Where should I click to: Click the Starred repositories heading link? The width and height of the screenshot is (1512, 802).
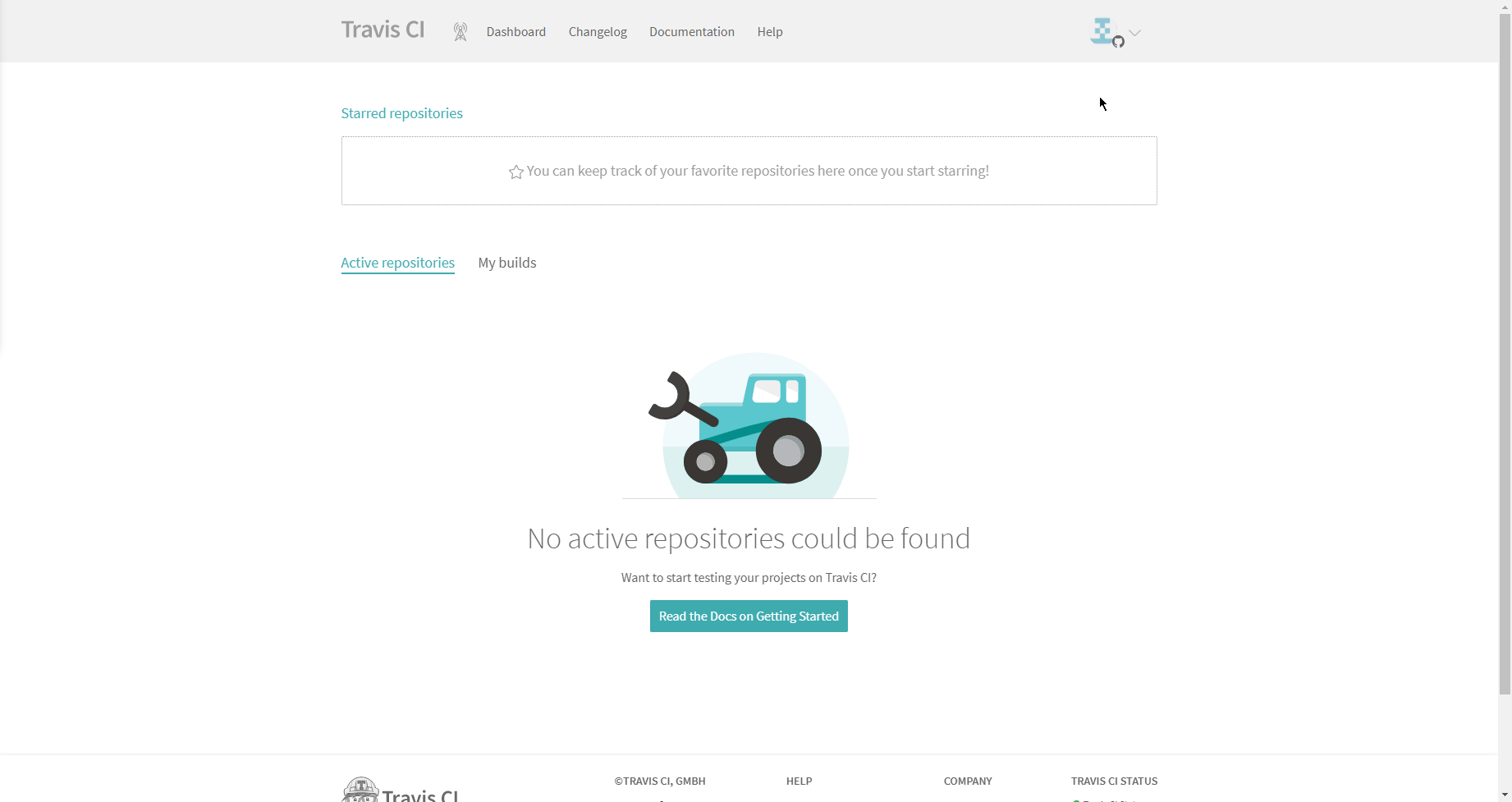click(401, 113)
